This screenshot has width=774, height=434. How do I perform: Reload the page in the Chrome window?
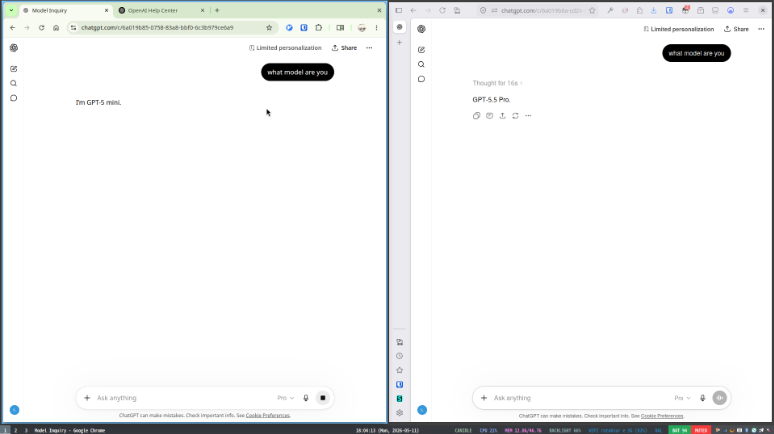41,28
